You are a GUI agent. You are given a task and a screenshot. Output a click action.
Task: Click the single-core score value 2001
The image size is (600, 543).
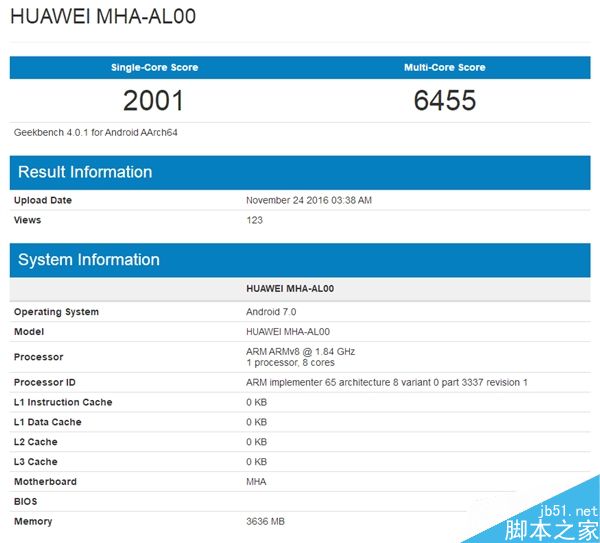[x=153, y=101]
